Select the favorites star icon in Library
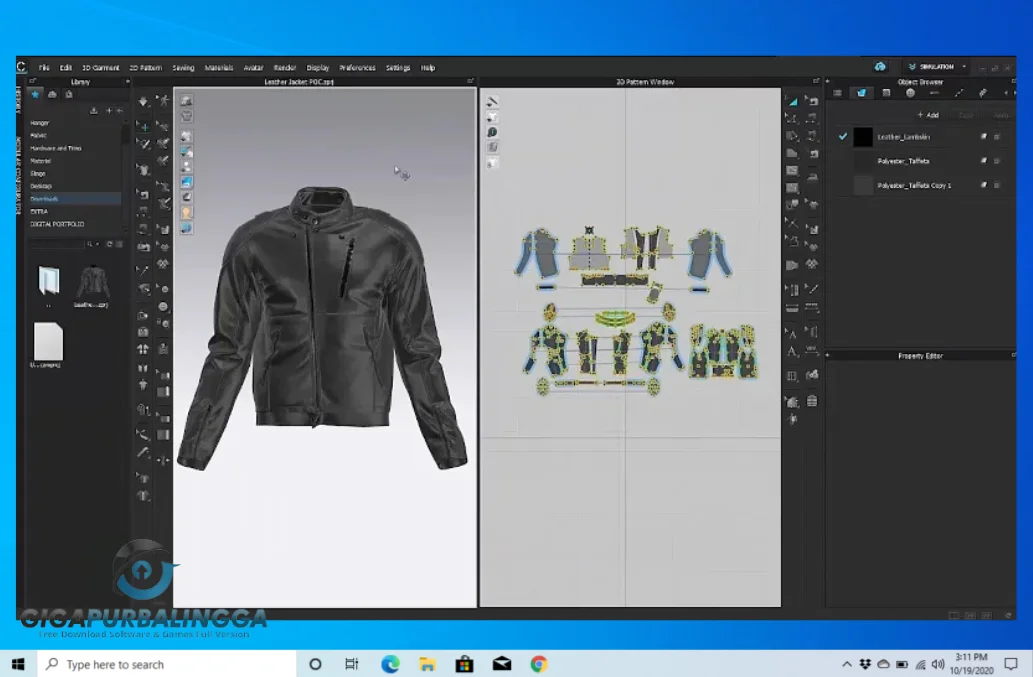The height and width of the screenshot is (677, 1033). tap(36, 94)
